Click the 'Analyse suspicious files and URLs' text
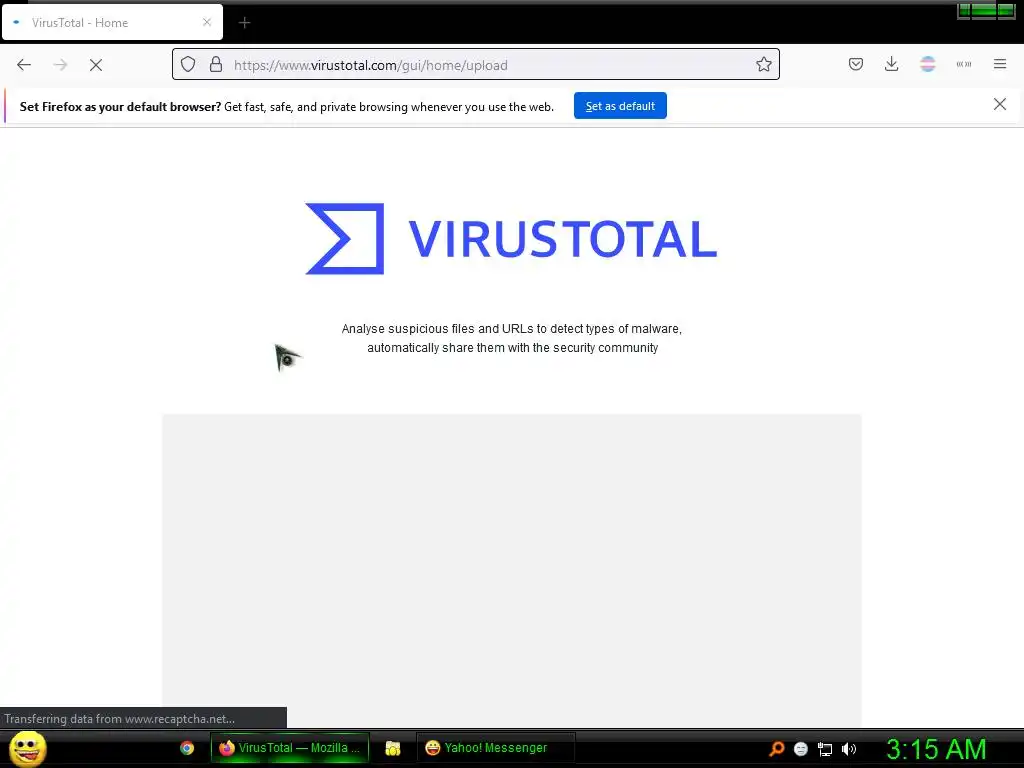 click(x=511, y=338)
